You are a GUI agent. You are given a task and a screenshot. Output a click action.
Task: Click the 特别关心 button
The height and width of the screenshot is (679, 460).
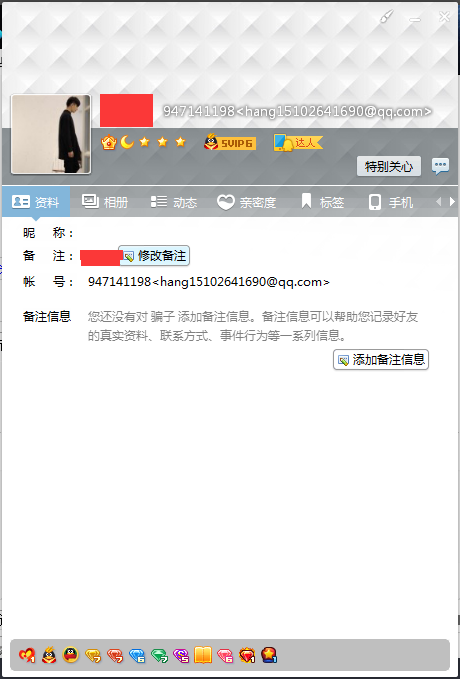coord(389,166)
